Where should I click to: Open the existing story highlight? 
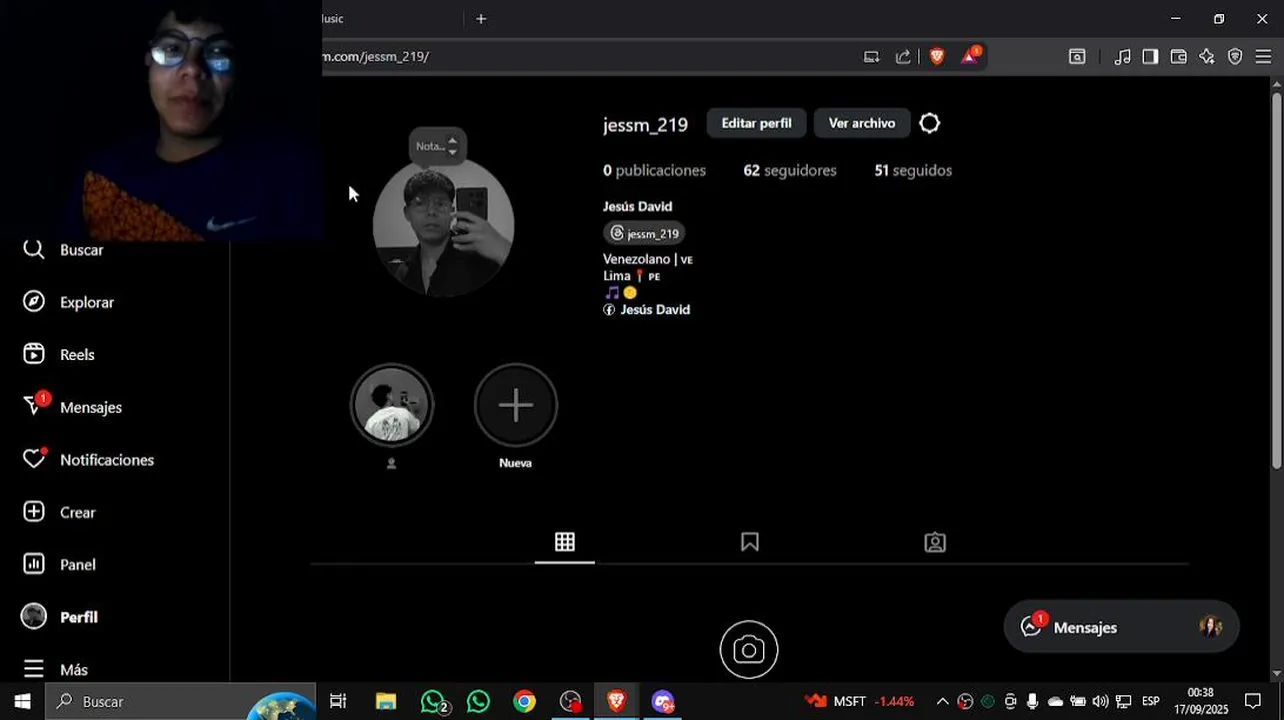[x=391, y=405]
